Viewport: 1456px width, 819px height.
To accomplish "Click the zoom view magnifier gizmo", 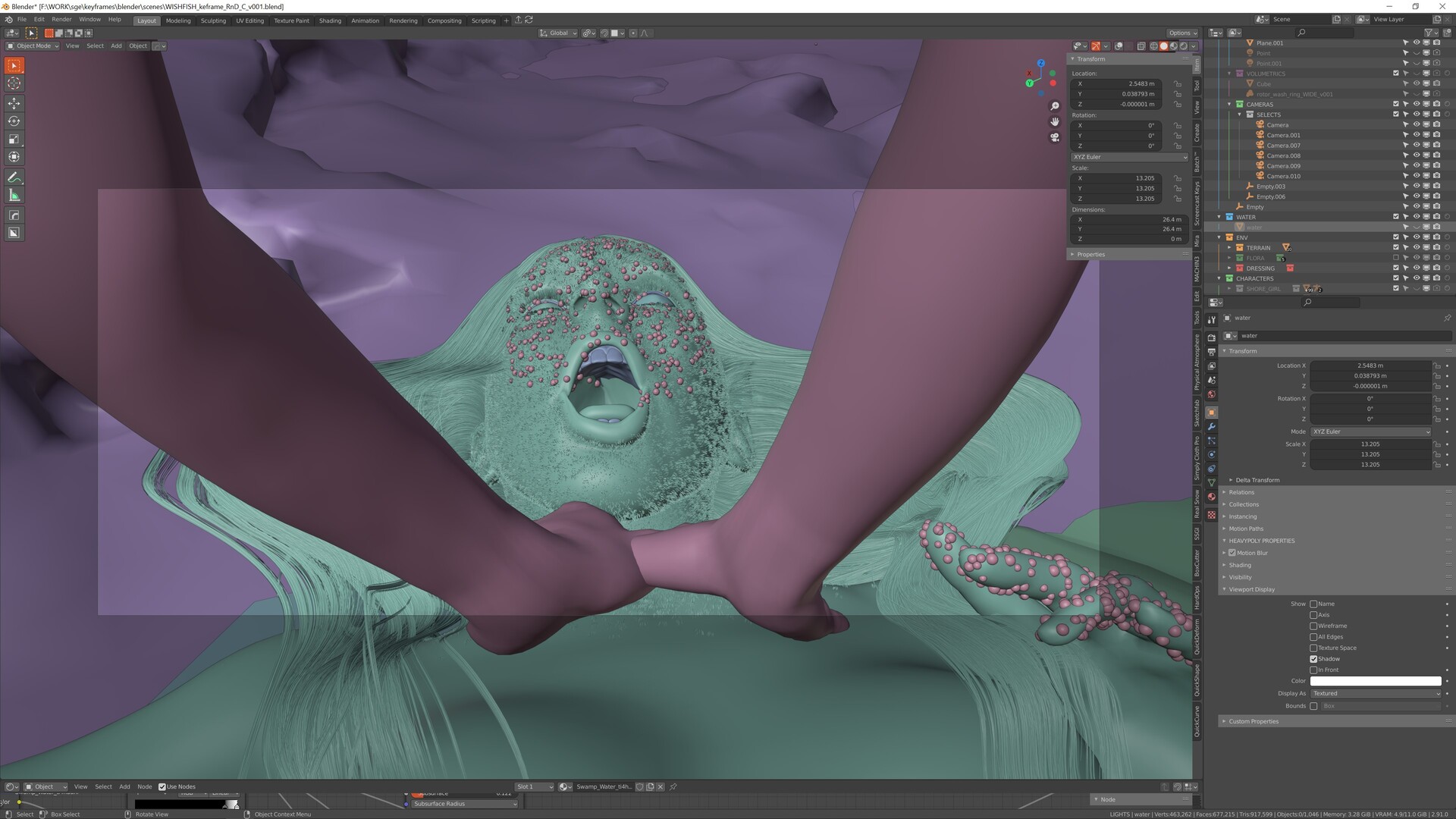I will 1054,106.
